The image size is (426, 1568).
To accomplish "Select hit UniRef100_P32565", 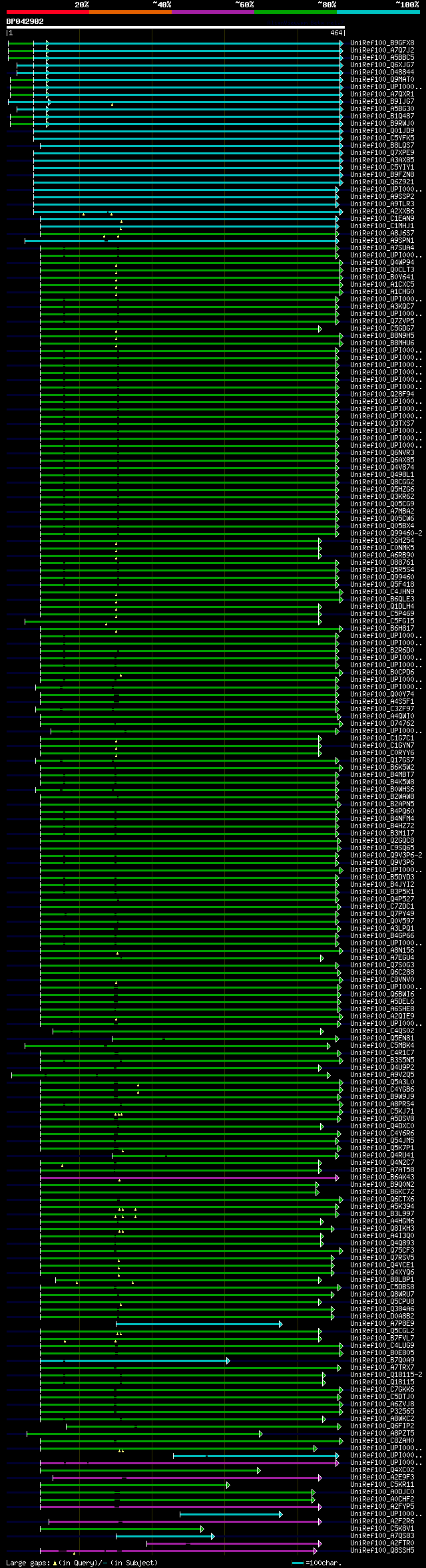I will pyautogui.click(x=382, y=1411).
